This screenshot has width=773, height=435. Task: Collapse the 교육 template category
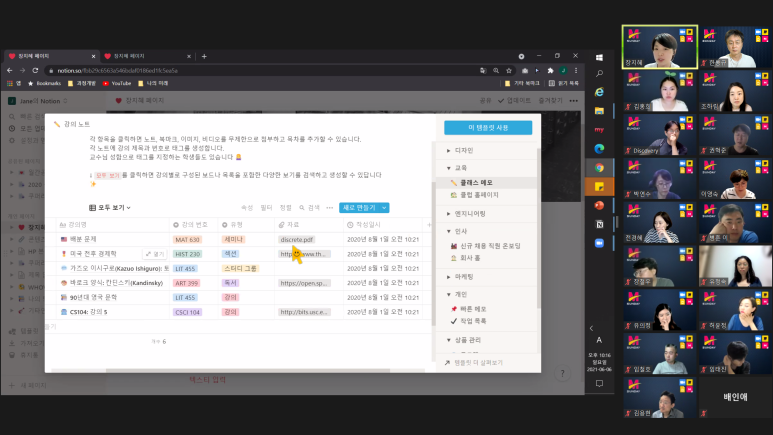449,168
